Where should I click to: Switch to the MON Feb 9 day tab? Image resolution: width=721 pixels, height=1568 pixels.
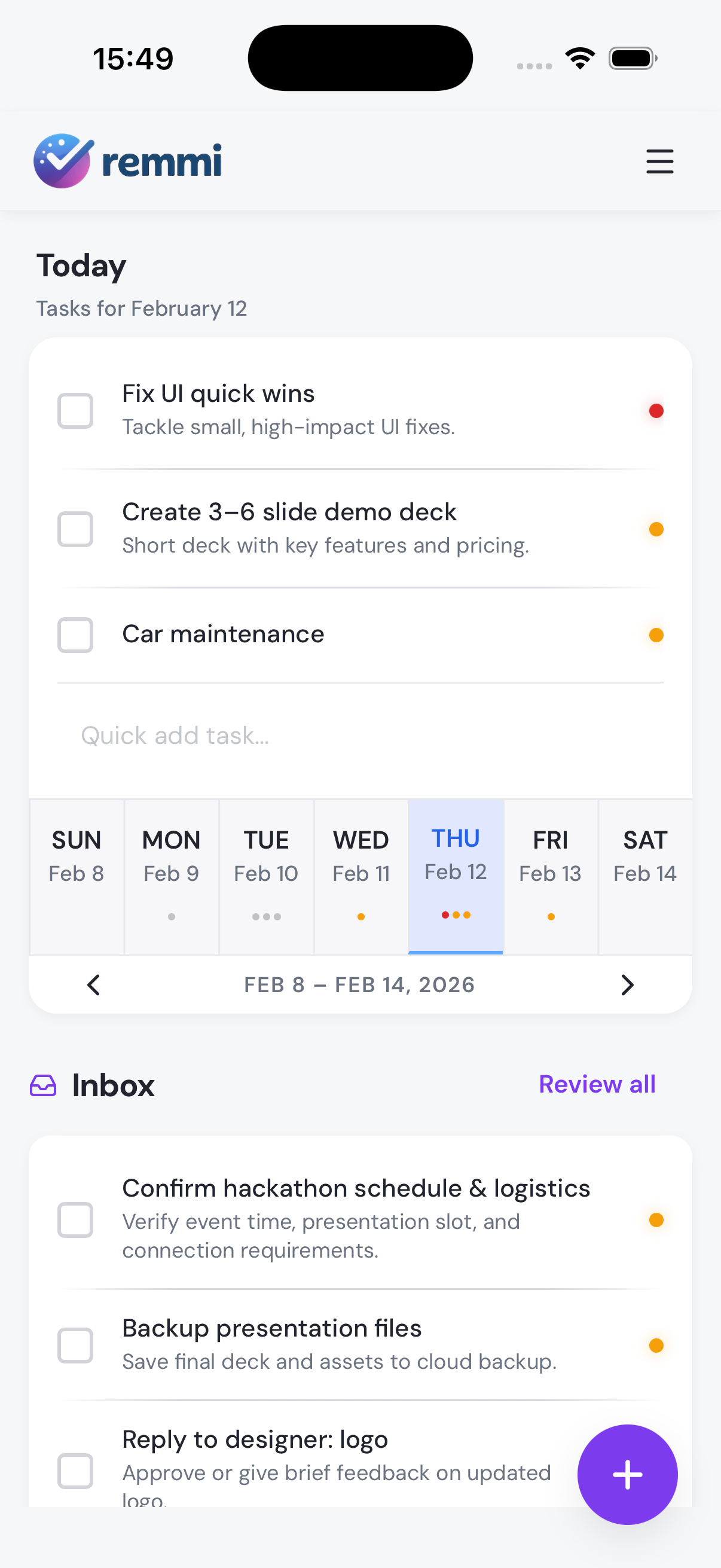point(172,875)
